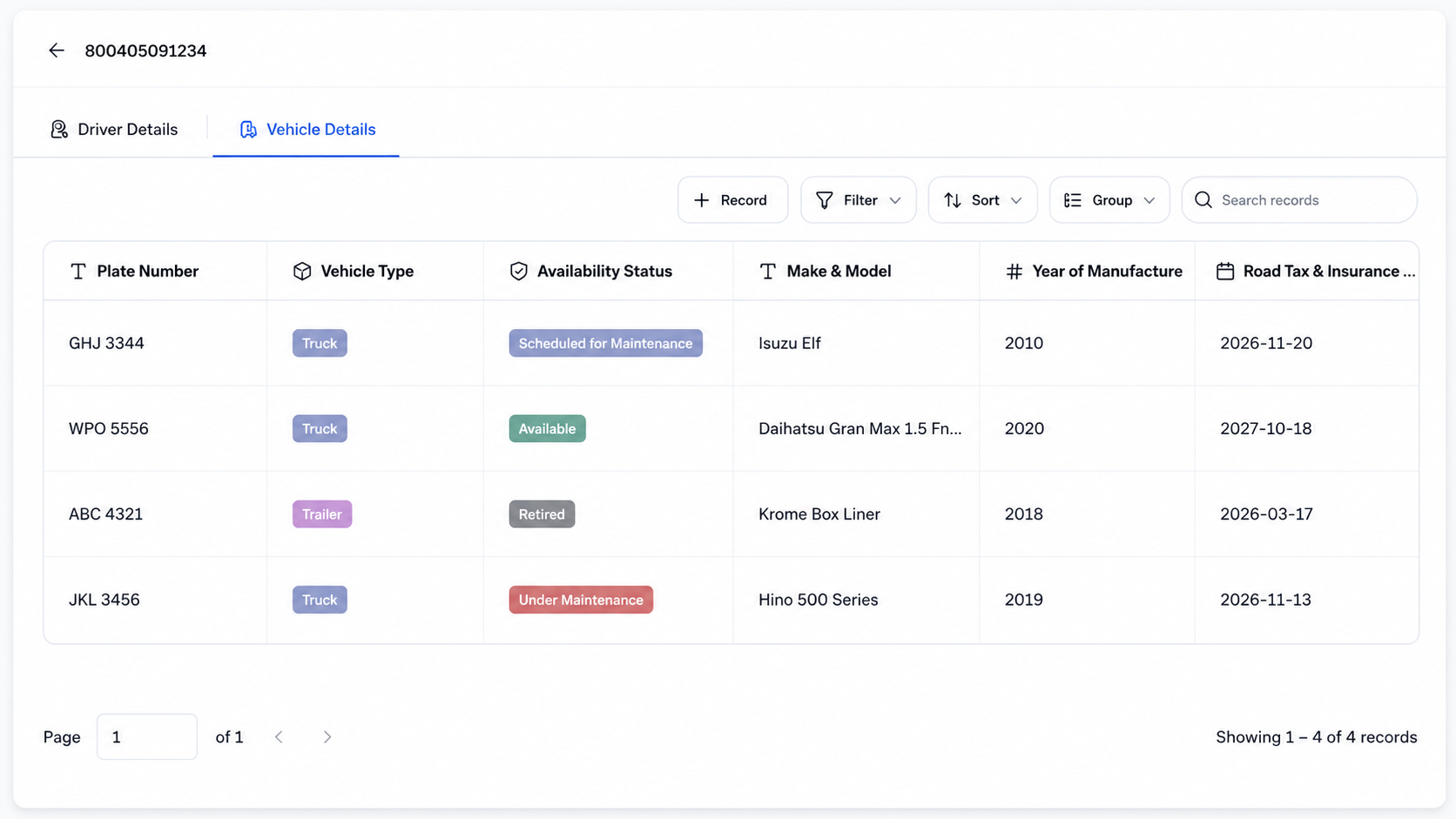
Task: Click the back arrow icon
Action: [57, 50]
